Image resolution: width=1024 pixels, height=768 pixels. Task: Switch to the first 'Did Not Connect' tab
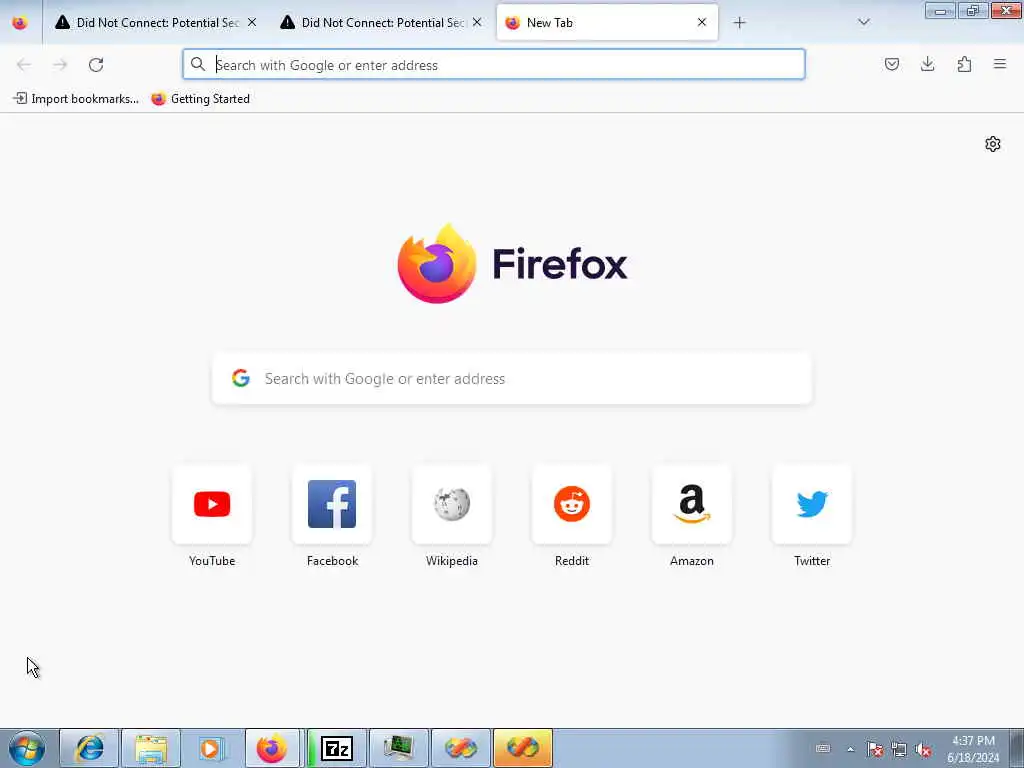155,23
